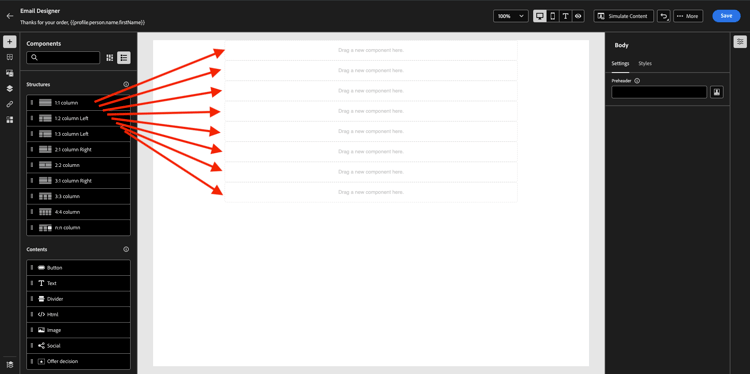Select the 2:2 column structure
This screenshot has height=374, width=750.
pos(78,165)
